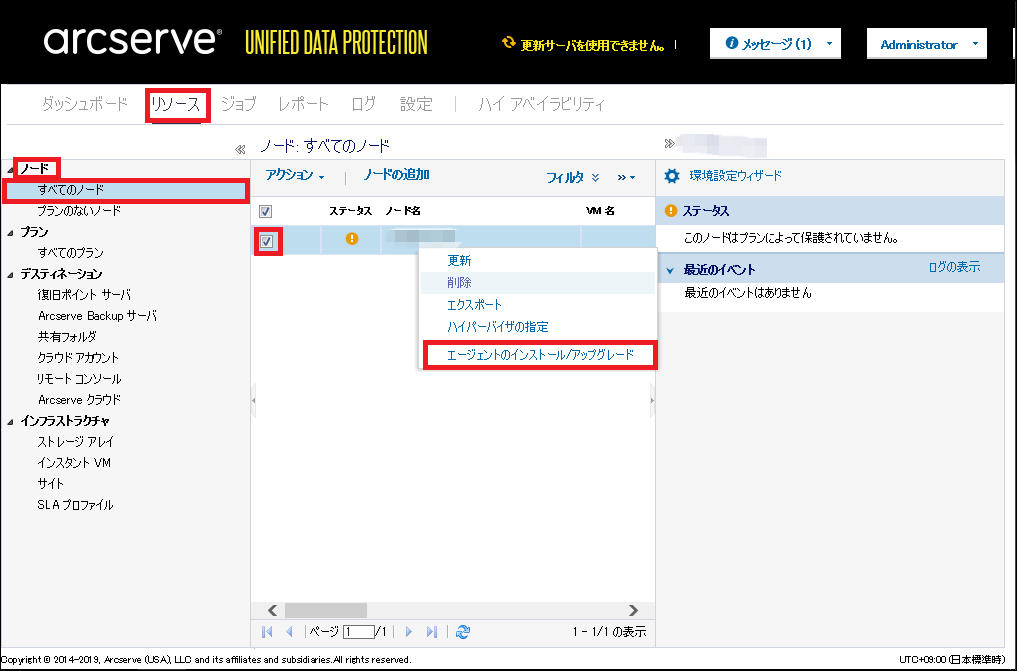Refresh the node list
Image resolution: width=1017 pixels, height=671 pixels.
462,631
